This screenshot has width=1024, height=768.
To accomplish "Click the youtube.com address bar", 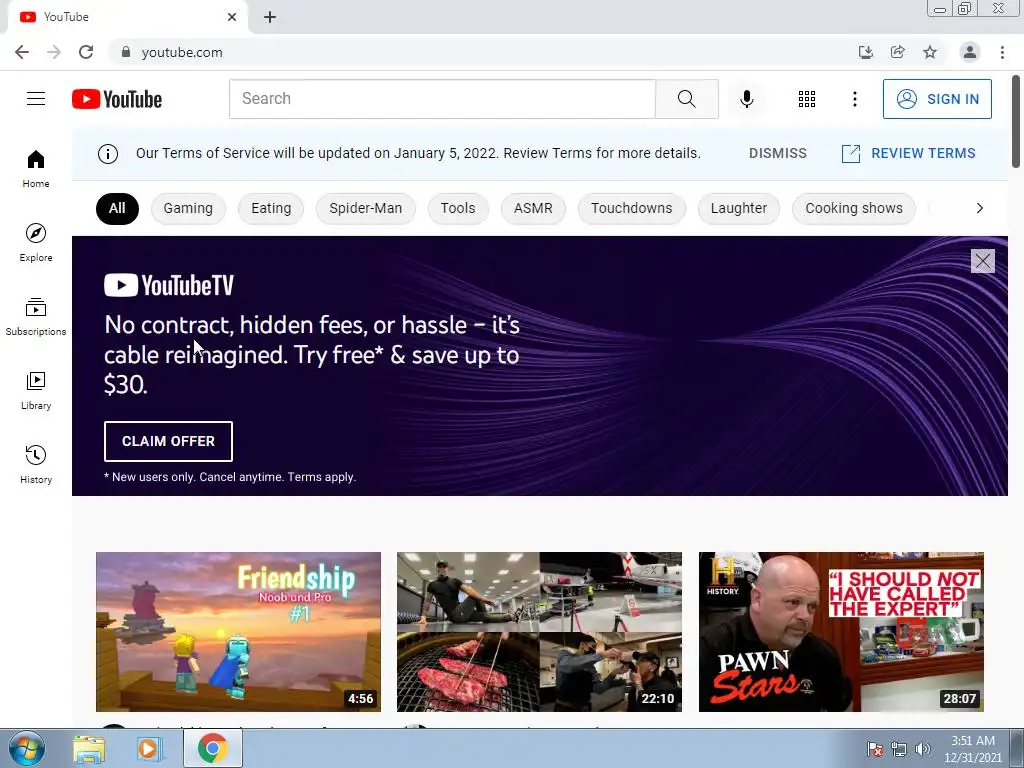I will (483, 52).
